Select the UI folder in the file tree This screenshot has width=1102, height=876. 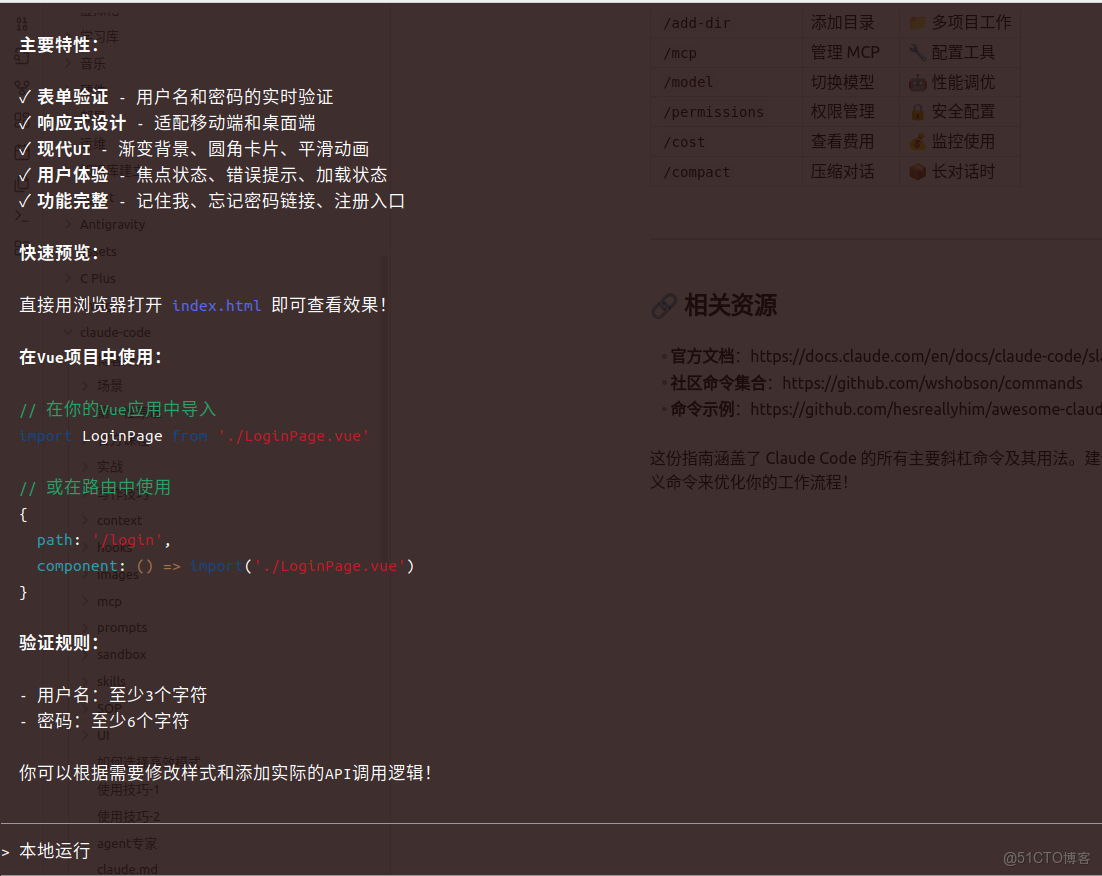point(103,735)
